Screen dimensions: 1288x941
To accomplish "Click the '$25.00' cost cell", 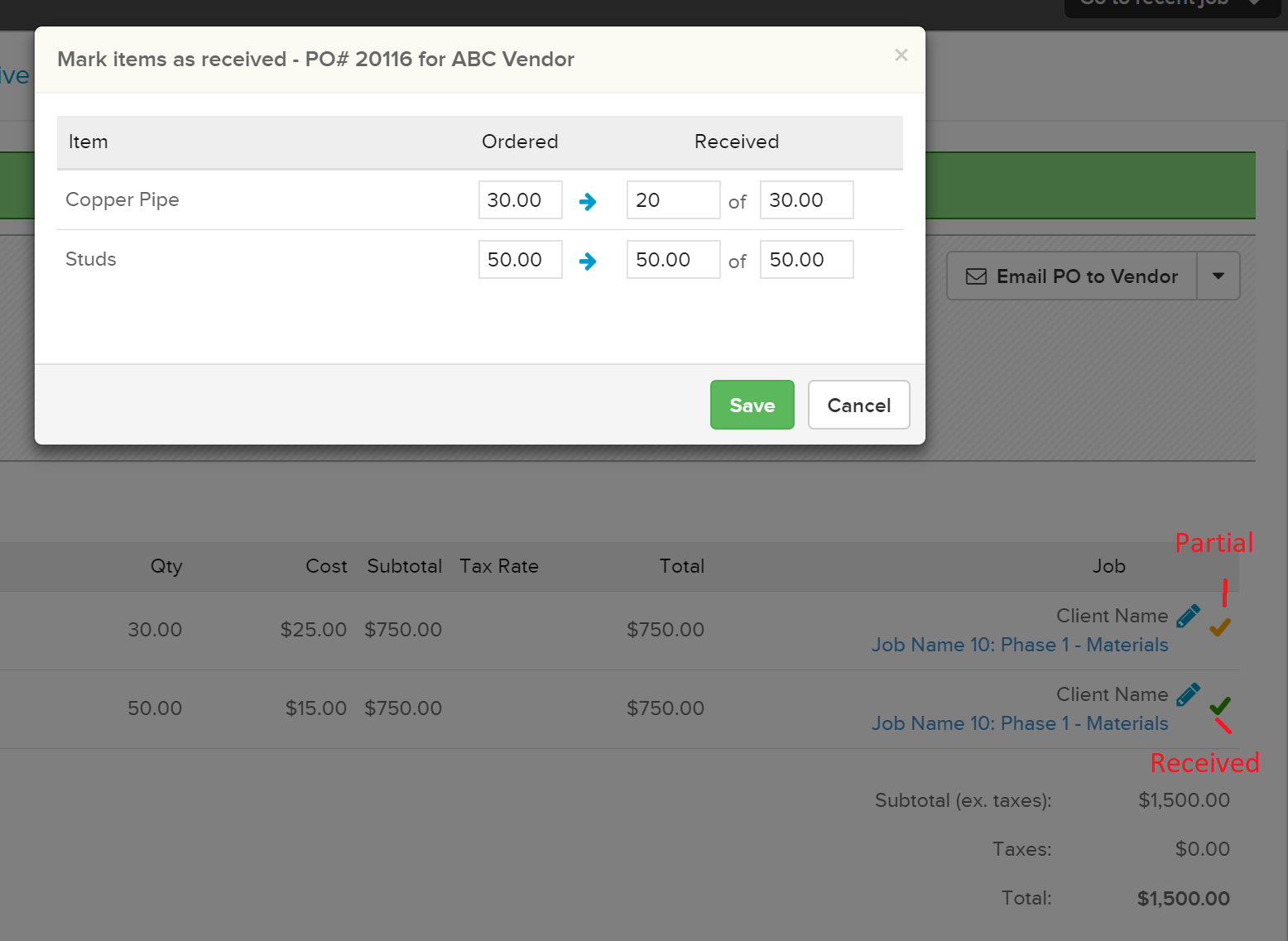I will pyautogui.click(x=314, y=630).
